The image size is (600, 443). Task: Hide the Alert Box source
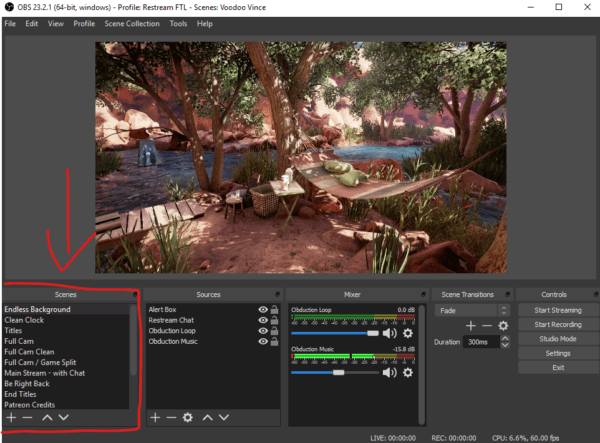(x=263, y=309)
